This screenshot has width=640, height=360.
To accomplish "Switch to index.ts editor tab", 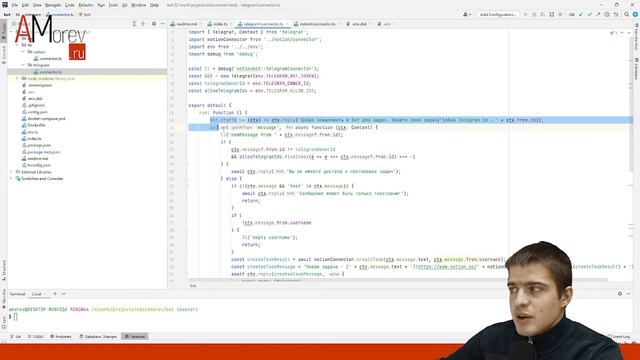I will click(x=220, y=24).
